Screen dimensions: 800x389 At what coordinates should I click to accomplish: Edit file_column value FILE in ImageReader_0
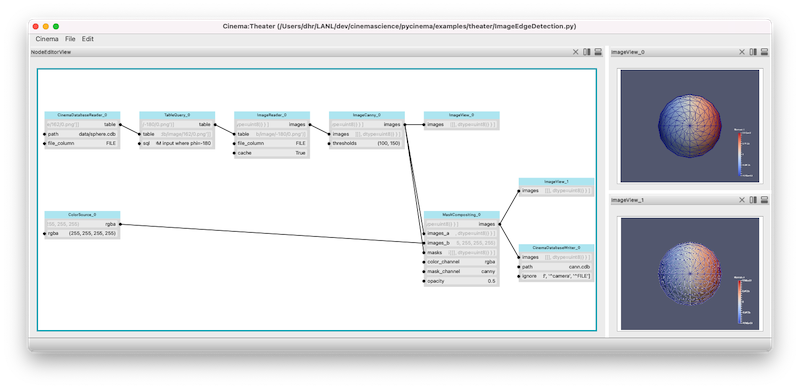301,143
